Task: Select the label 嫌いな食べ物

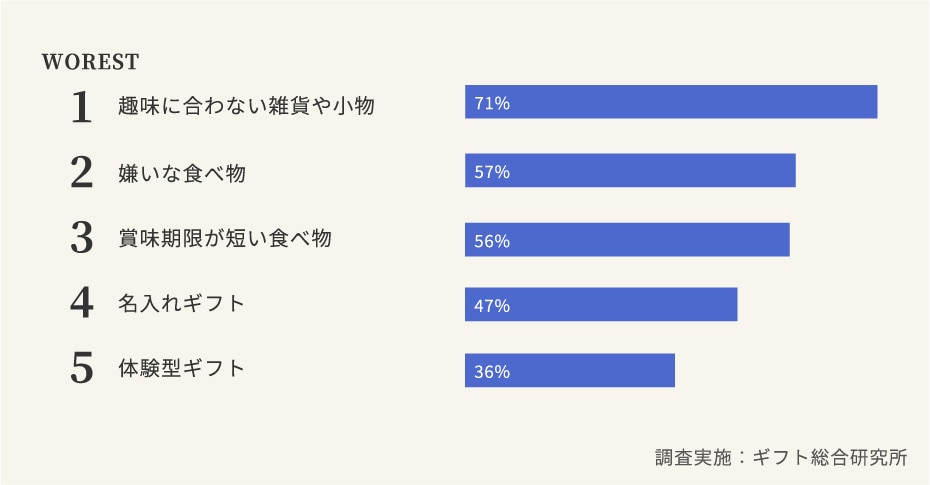Action: click(181, 173)
